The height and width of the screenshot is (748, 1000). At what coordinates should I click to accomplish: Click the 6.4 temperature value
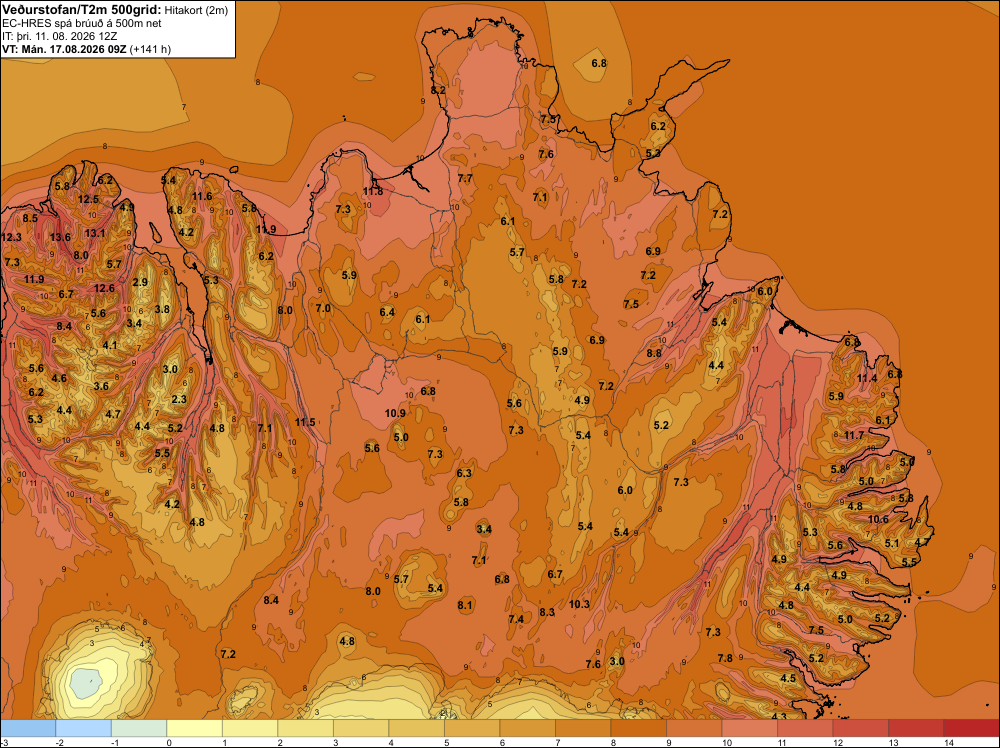click(x=387, y=312)
